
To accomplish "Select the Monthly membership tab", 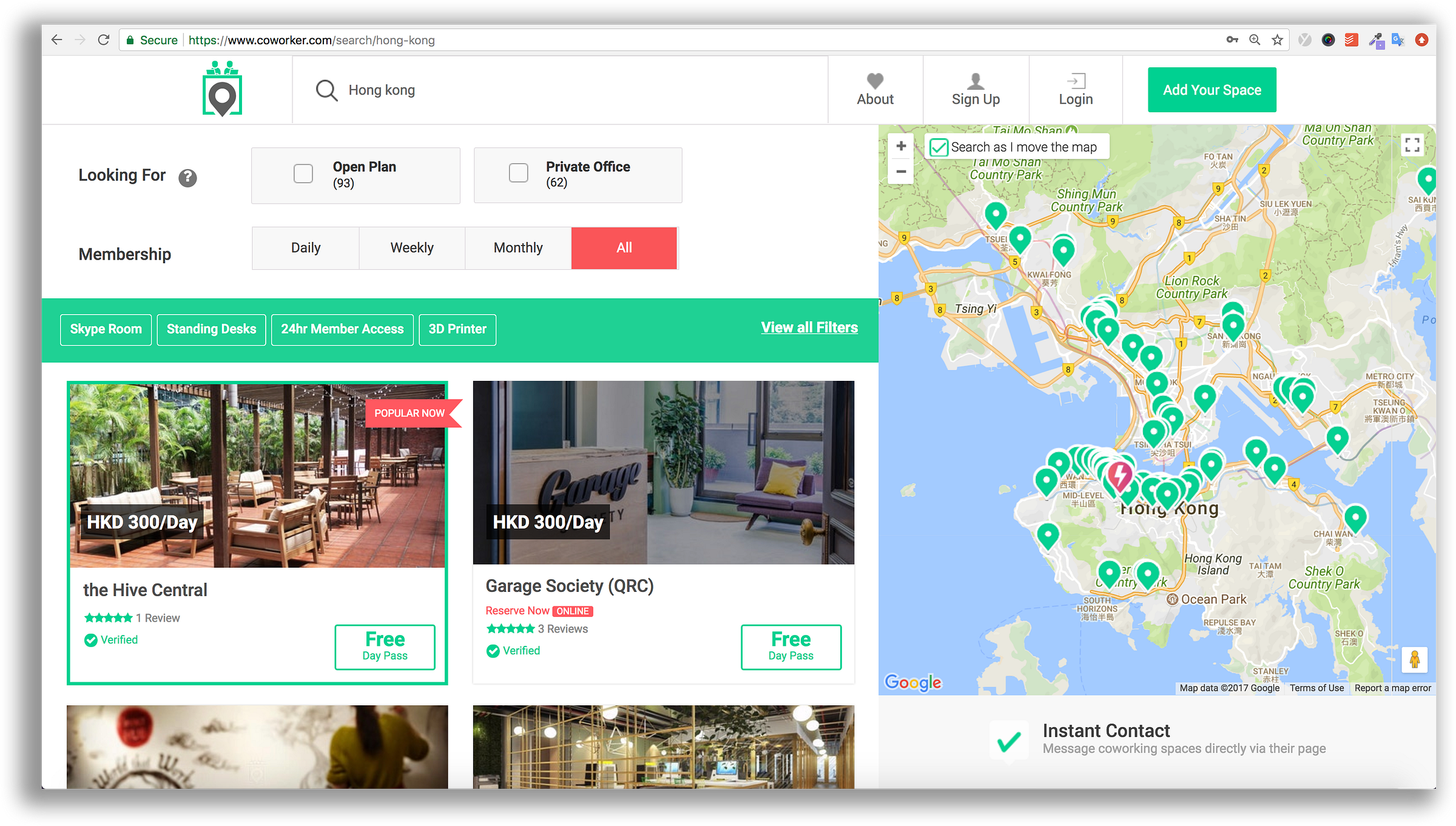I will [518, 247].
